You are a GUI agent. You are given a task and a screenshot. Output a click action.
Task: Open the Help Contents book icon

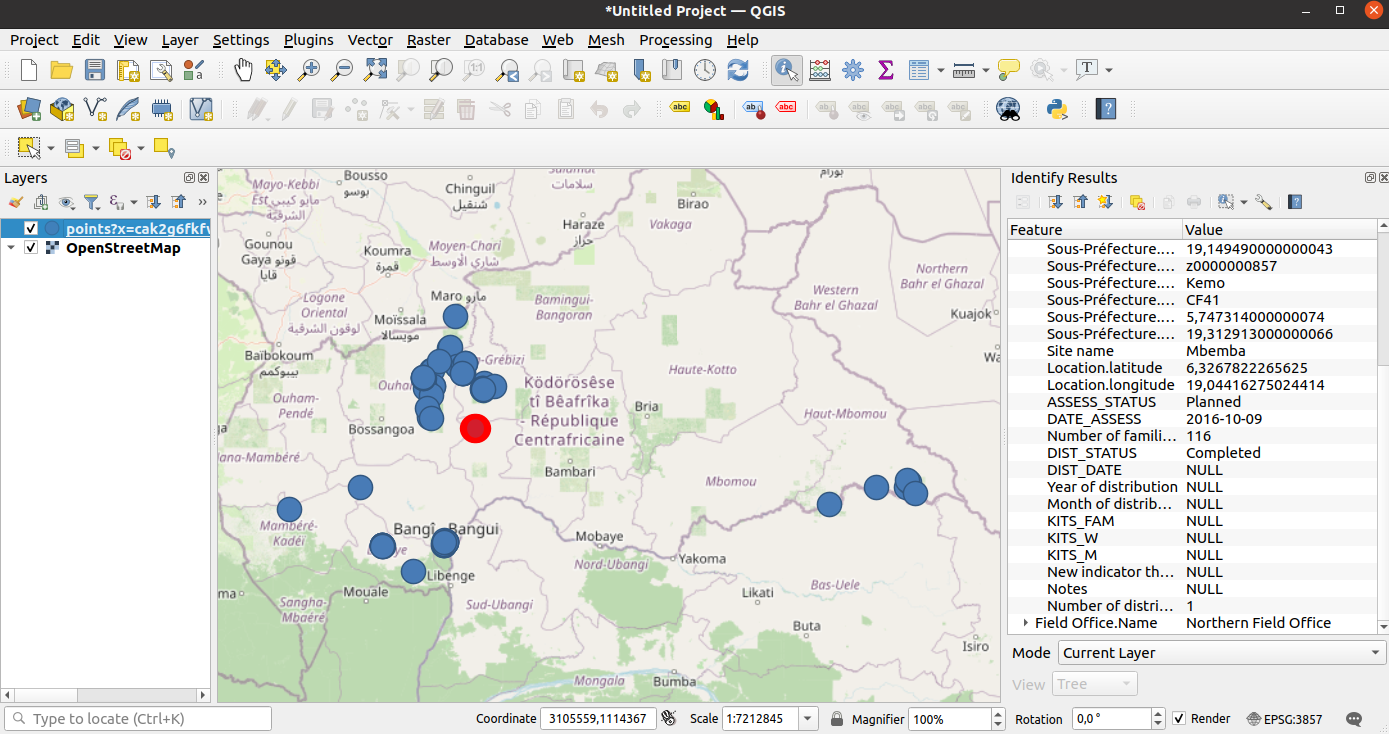coord(1105,109)
